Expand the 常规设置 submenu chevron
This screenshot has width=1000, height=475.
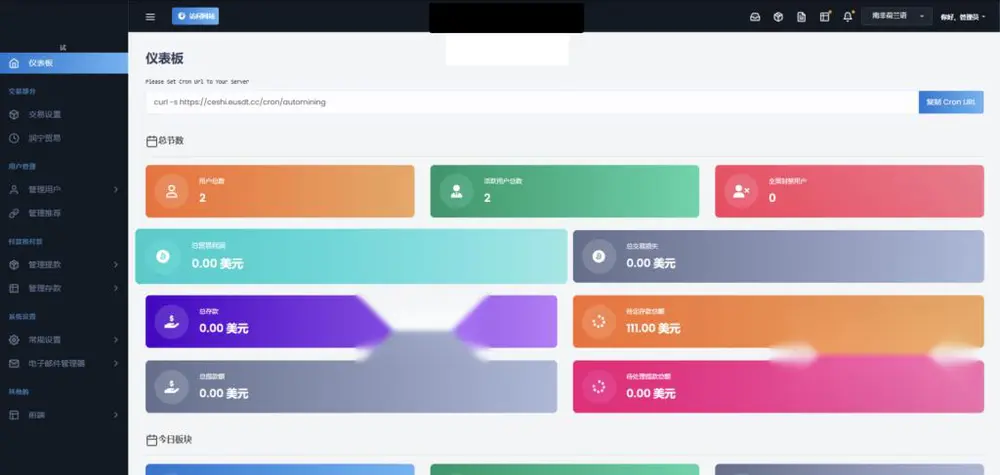(x=116, y=340)
